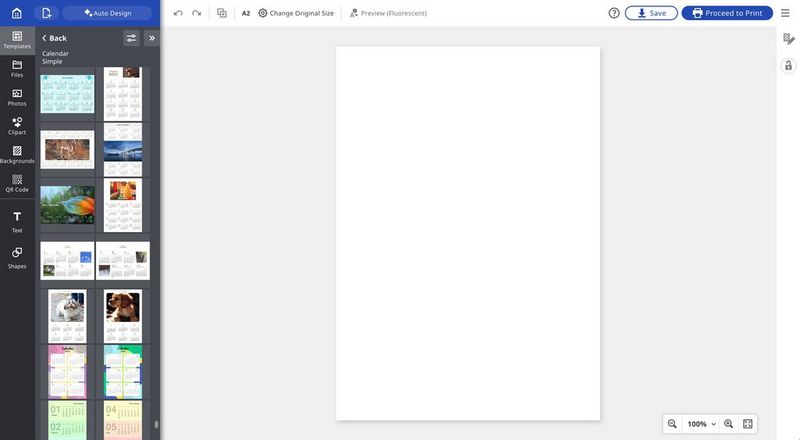Viewport: 800px width, 440px height.
Task: Toggle Preview (Fluorescent) mode
Action: tap(387, 13)
